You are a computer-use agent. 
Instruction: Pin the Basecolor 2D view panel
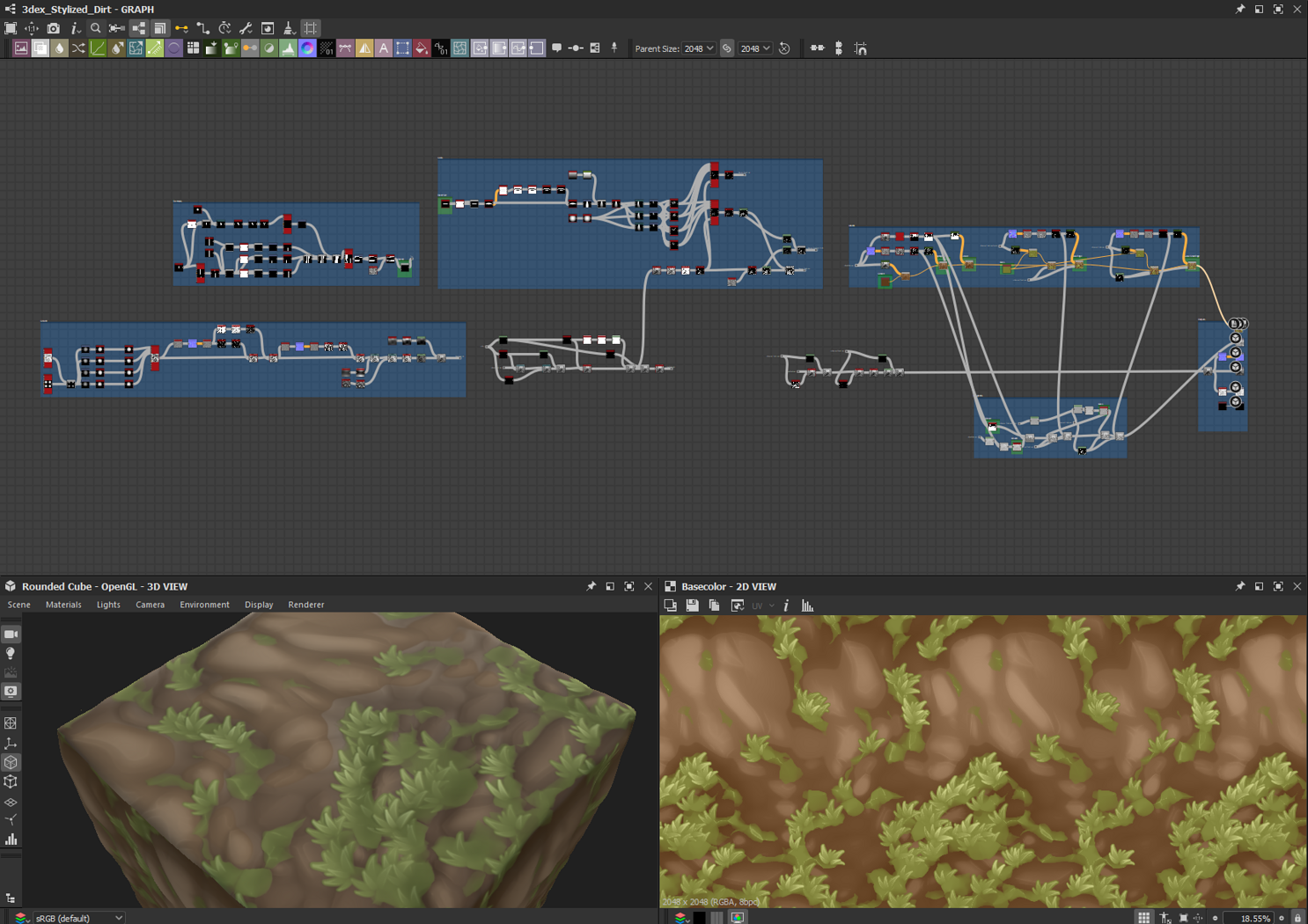pos(1240,586)
